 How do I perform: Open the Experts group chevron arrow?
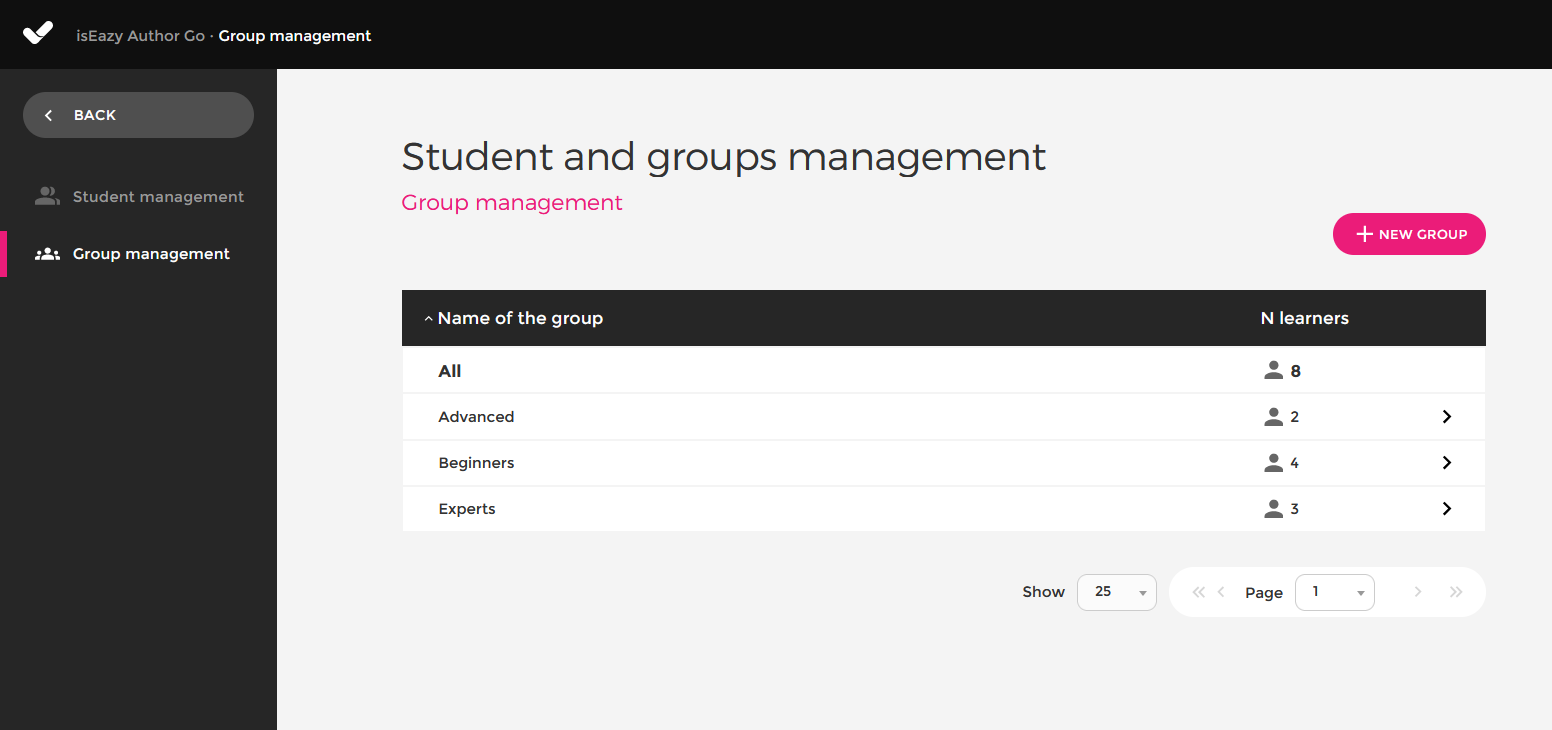point(1446,509)
